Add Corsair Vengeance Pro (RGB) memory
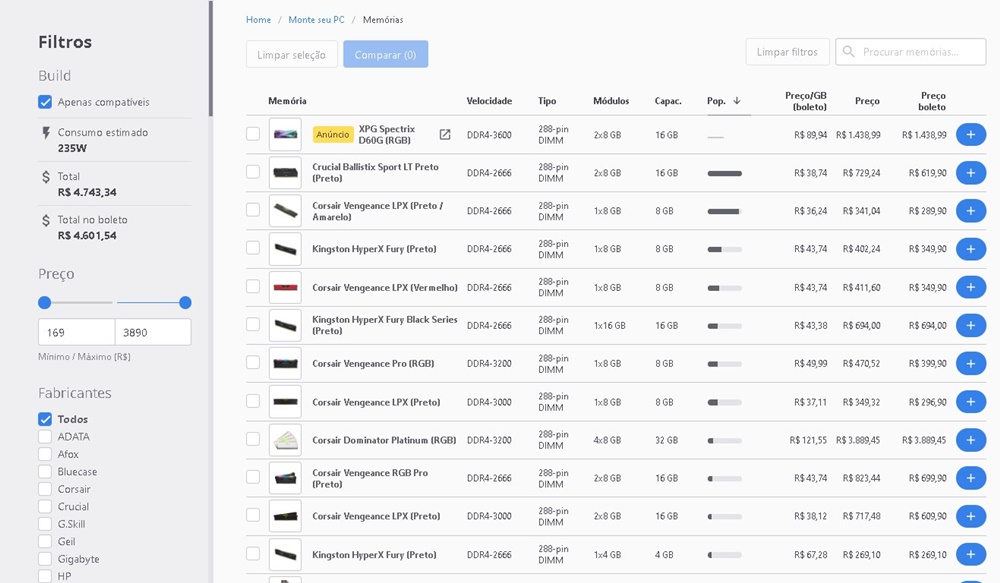The height and width of the screenshot is (583, 1000). tap(971, 364)
